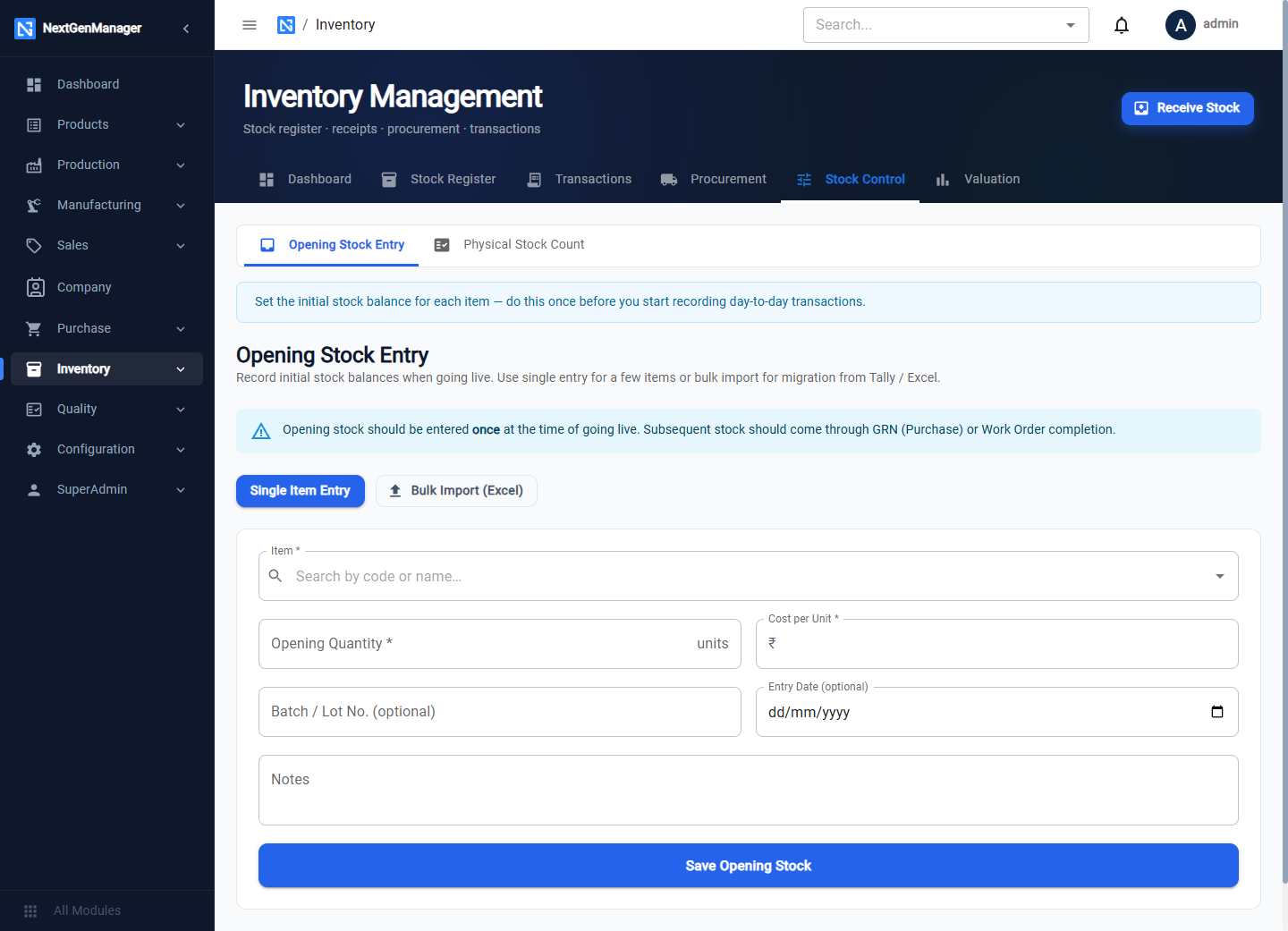Image resolution: width=1288 pixels, height=931 pixels.
Task: Switch to Physical Stock Count sub-tab
Action: click(x=509, y=244)
